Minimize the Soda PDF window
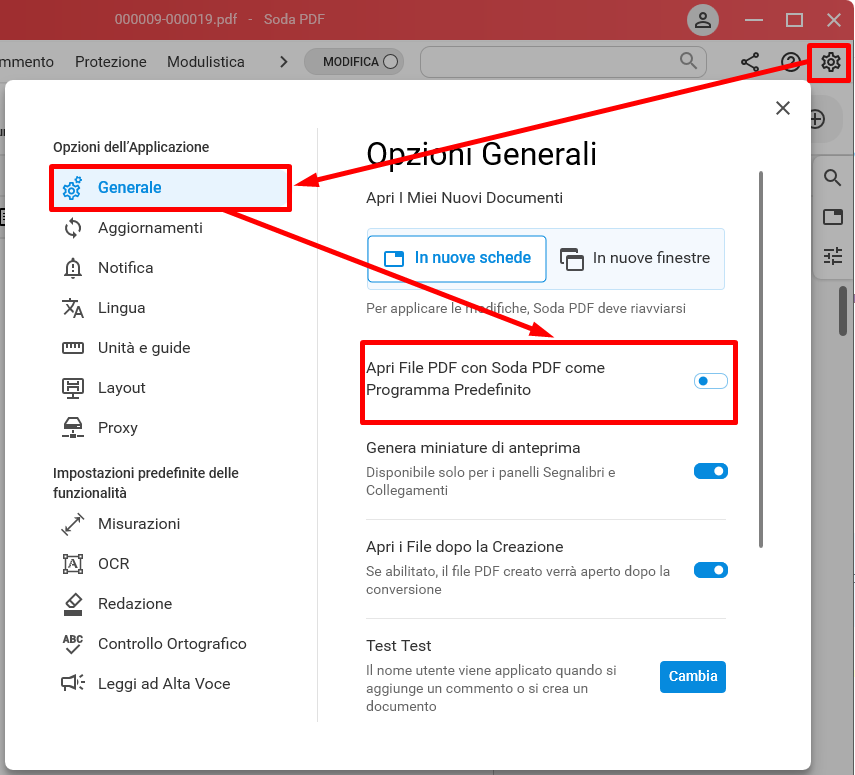Image resolution: width=855 pixels, height=775 pixels. [x=754, y=20]
